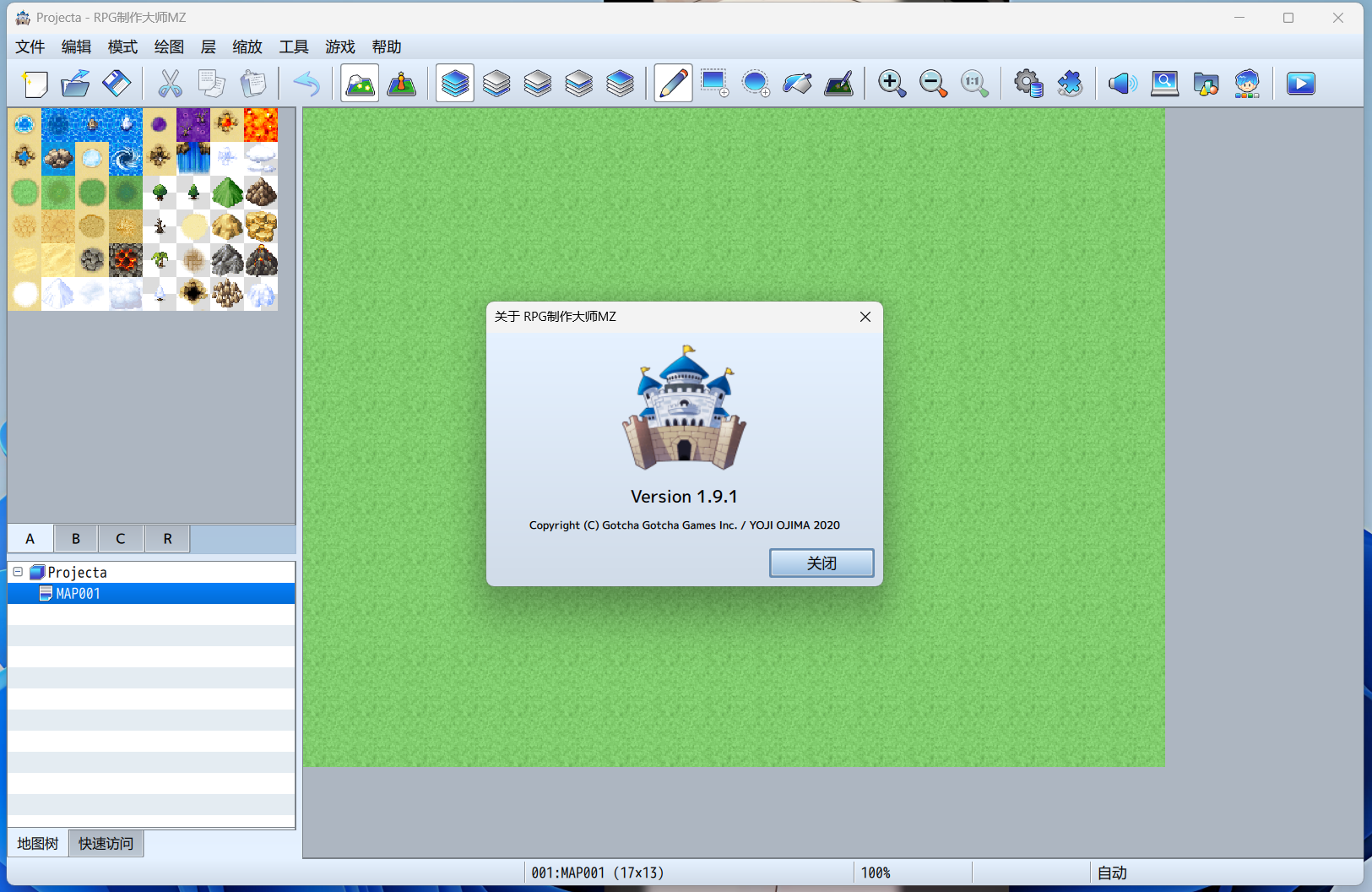Open the Character Generator icon
The height and width of the screenshot is (892, 1372).
click(x=1248, y=84)
